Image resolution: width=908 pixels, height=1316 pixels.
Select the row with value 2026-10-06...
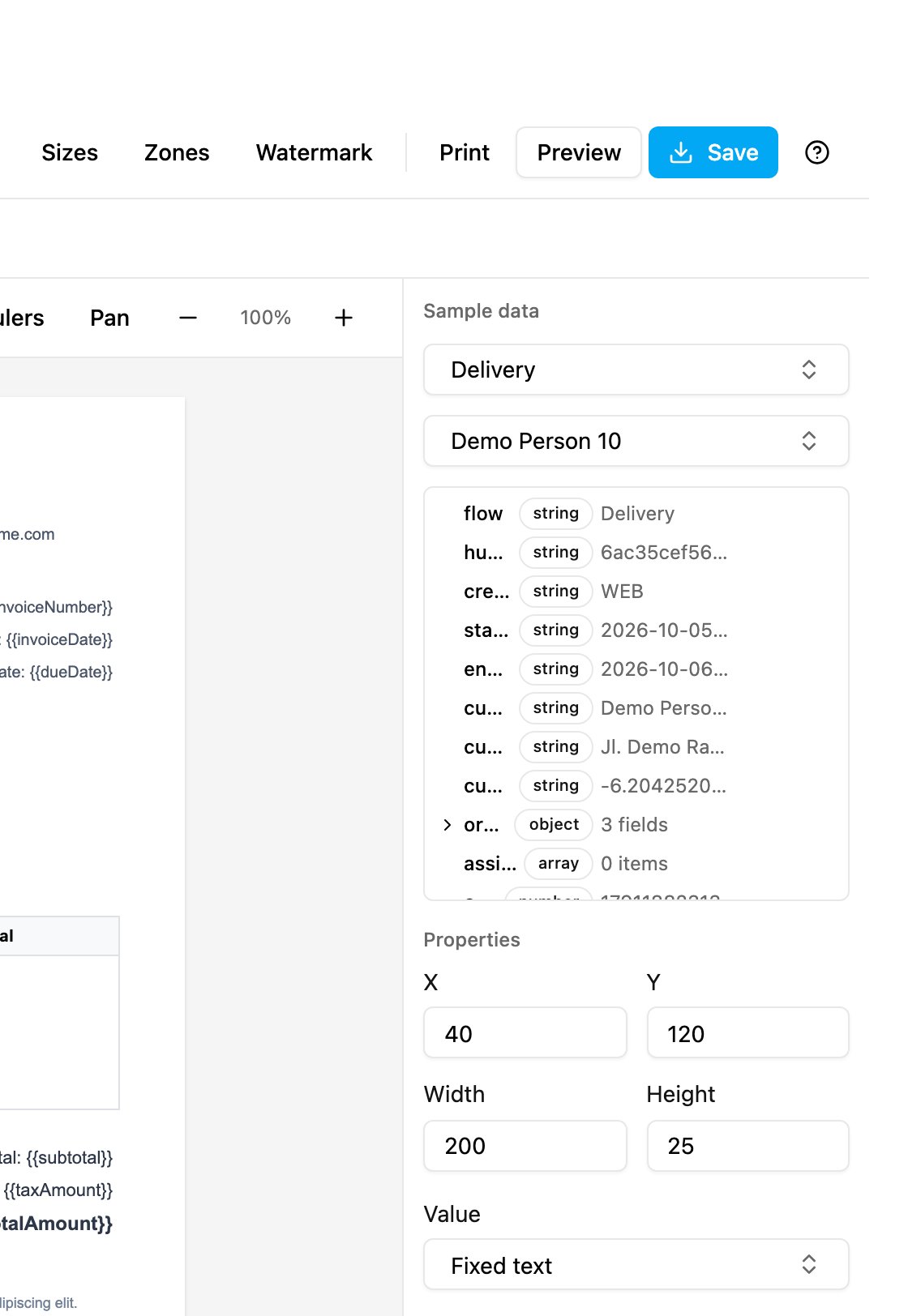point(636,669)
